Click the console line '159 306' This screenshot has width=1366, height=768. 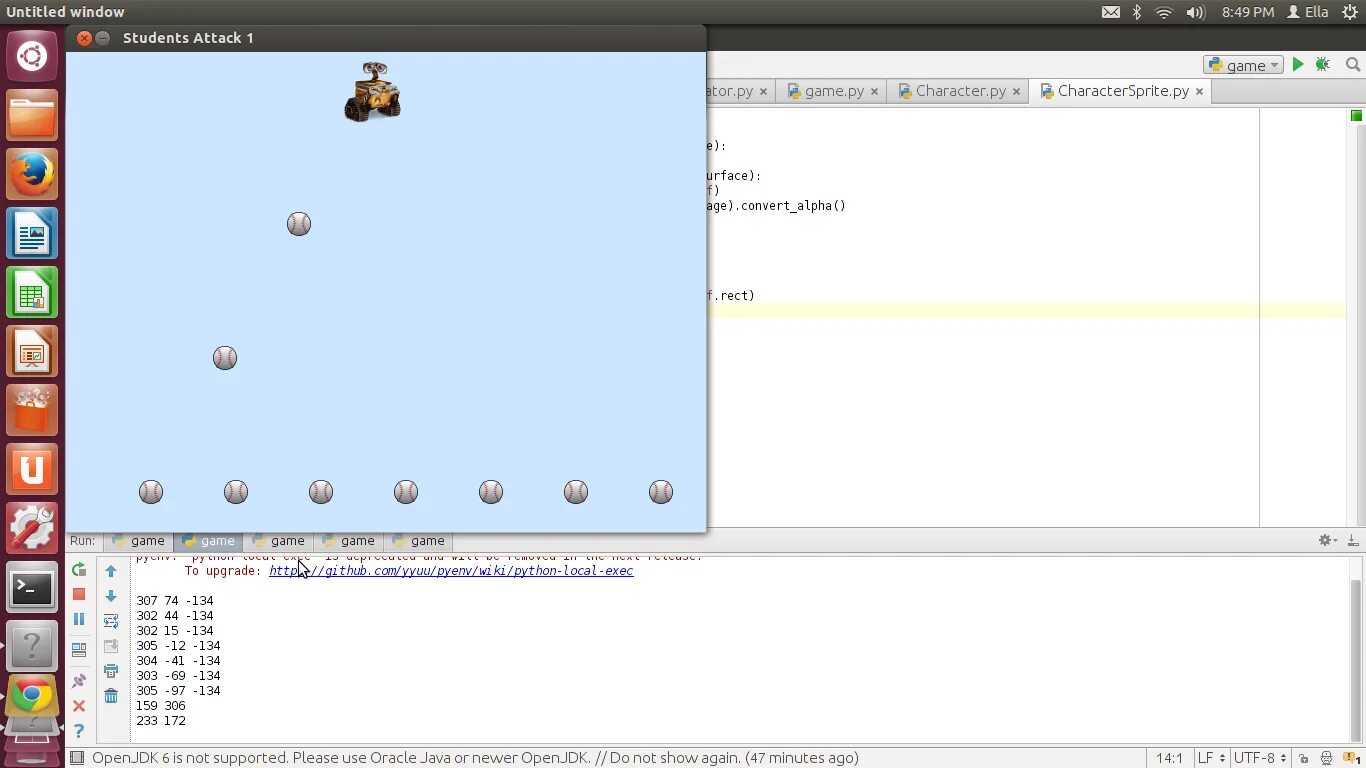click(161, 705)
